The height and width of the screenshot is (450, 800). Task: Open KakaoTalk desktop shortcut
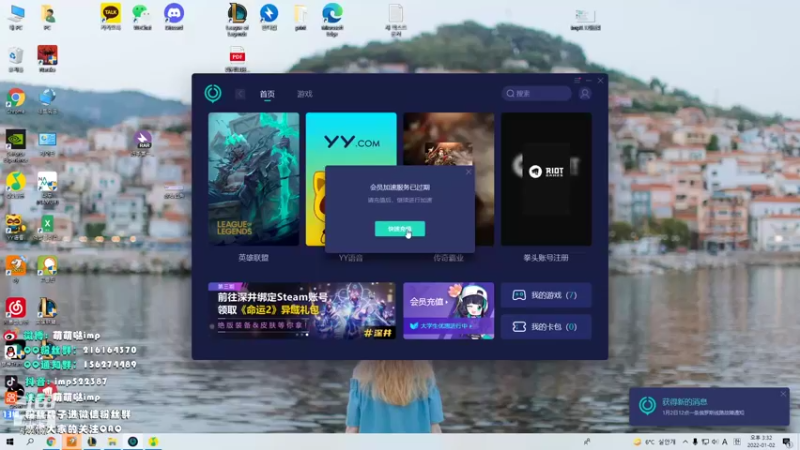pos(111,16)
